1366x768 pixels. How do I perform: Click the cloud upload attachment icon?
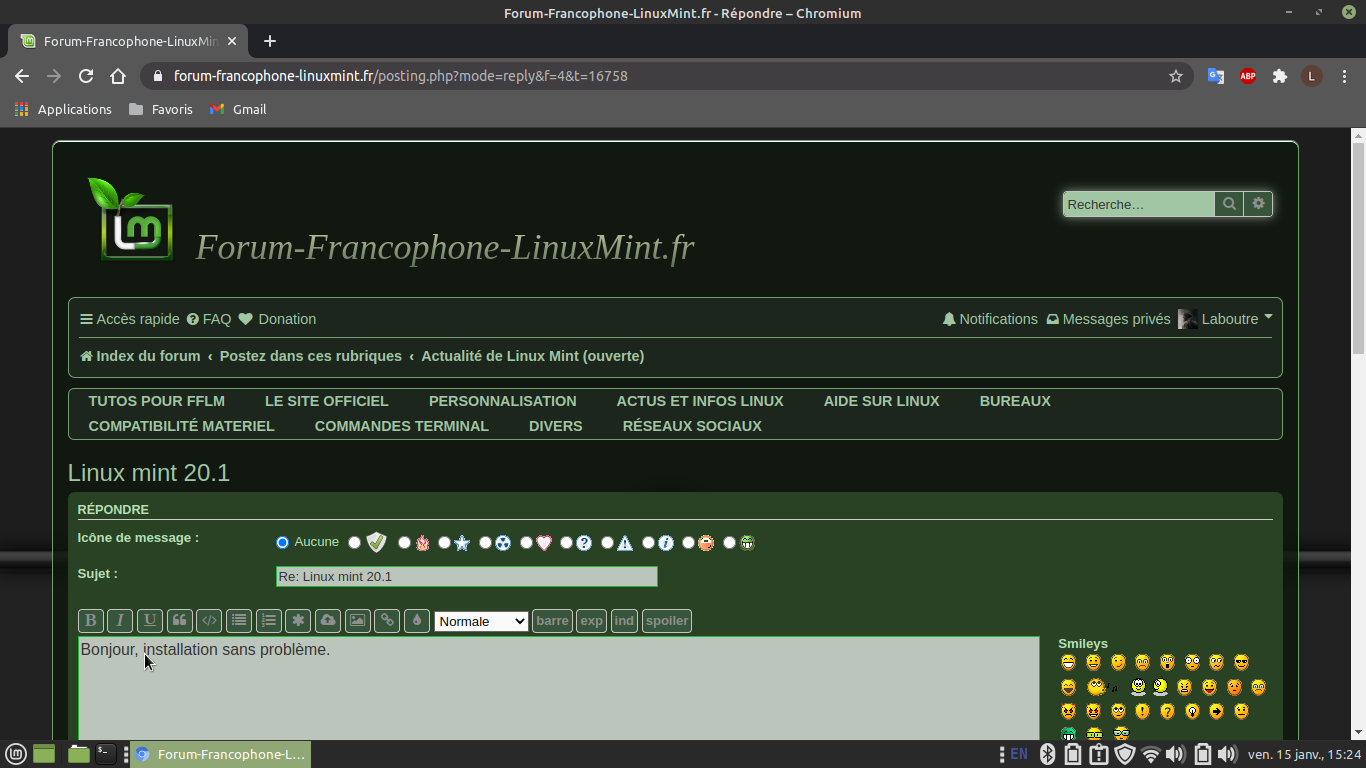328,621
